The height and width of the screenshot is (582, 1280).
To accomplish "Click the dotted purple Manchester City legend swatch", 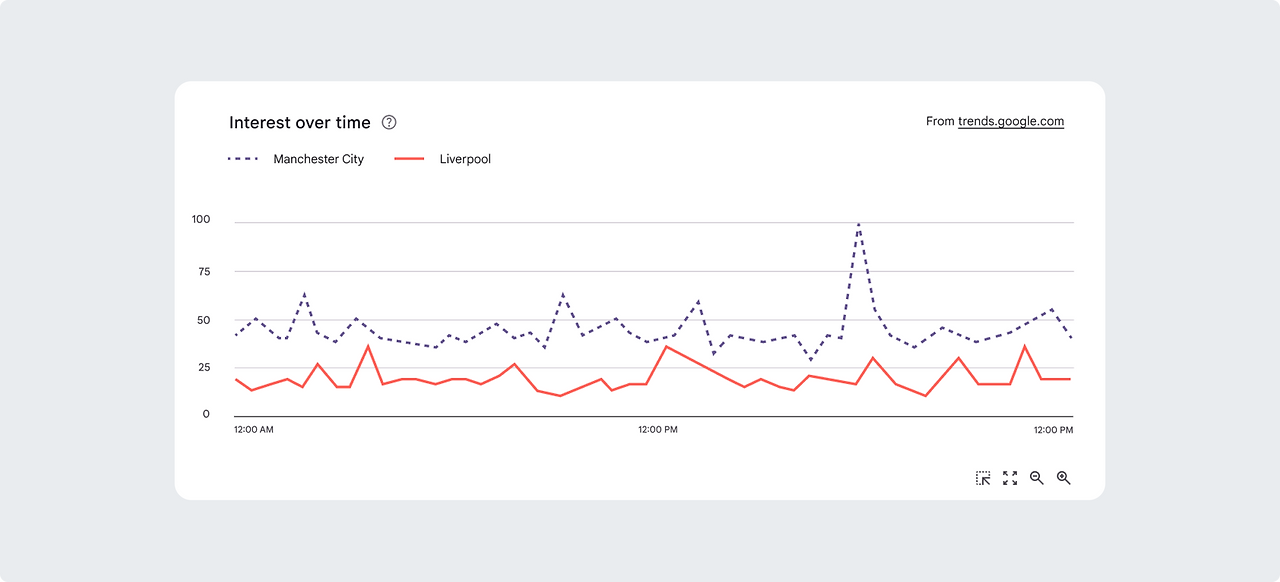I will point(243,159).
